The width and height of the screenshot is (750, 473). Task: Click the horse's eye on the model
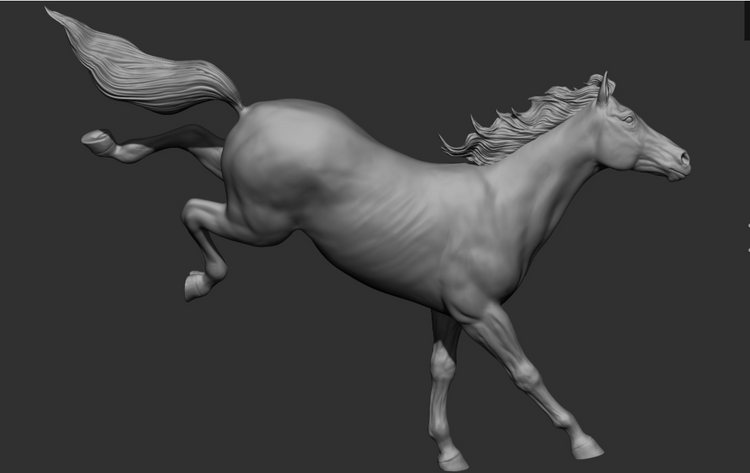point(629,119)
